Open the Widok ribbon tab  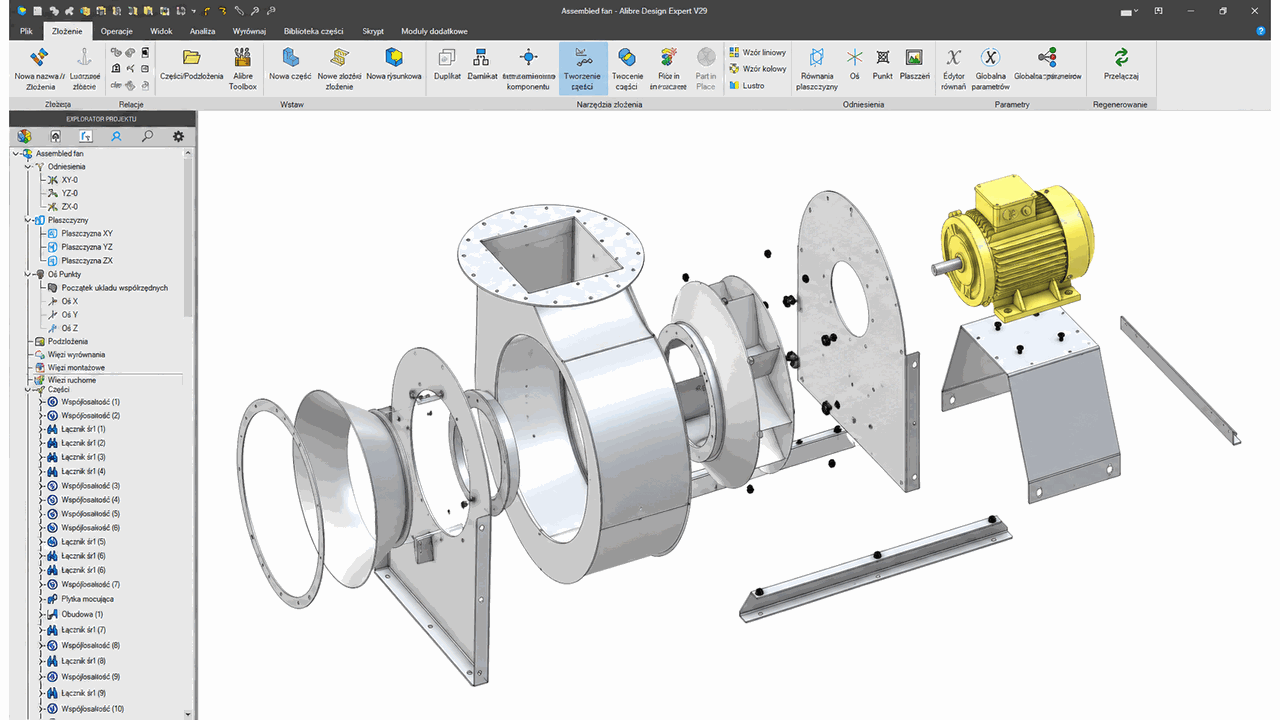tap(161, 31)
